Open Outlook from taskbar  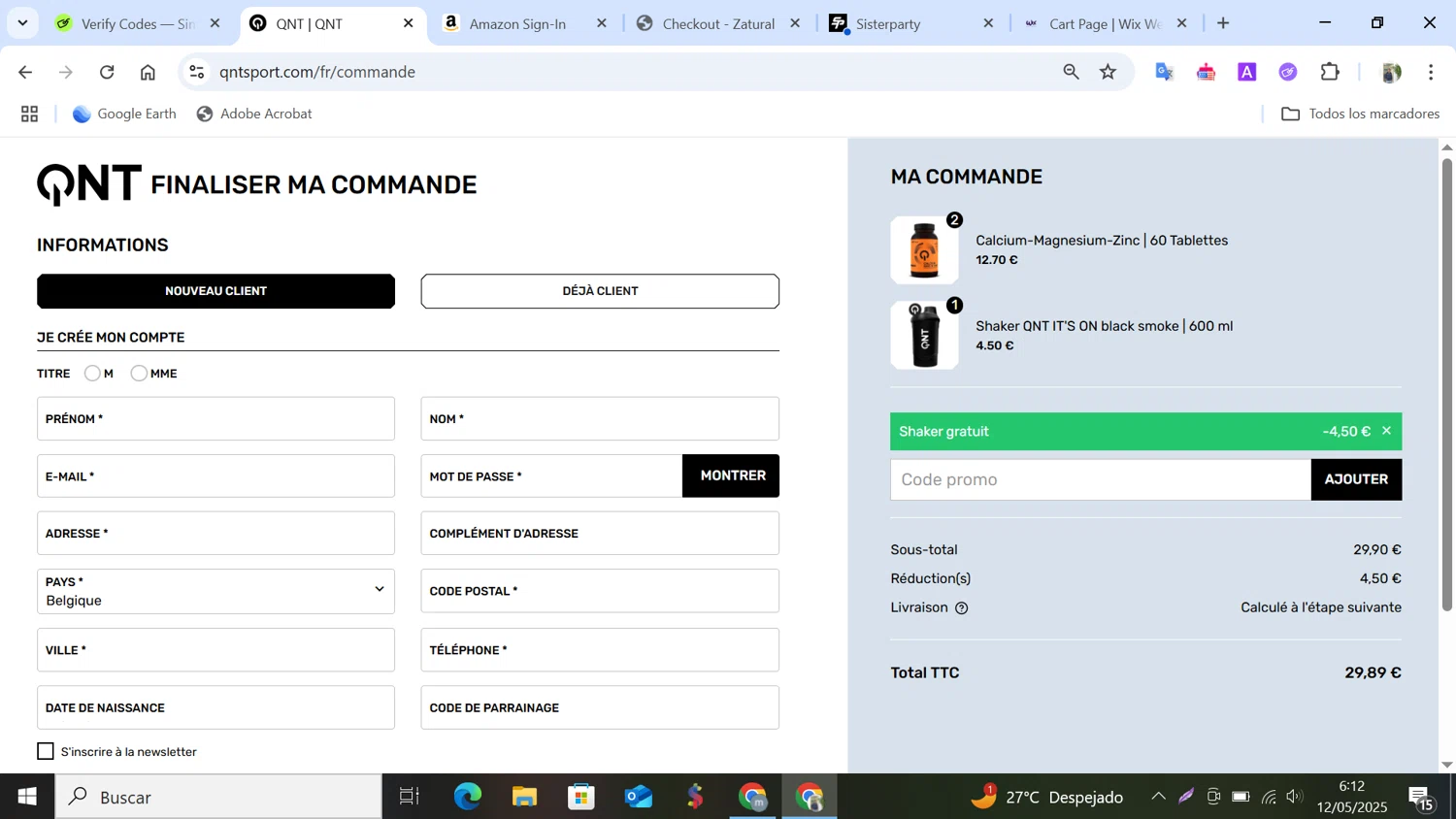[x=639, y=797]
